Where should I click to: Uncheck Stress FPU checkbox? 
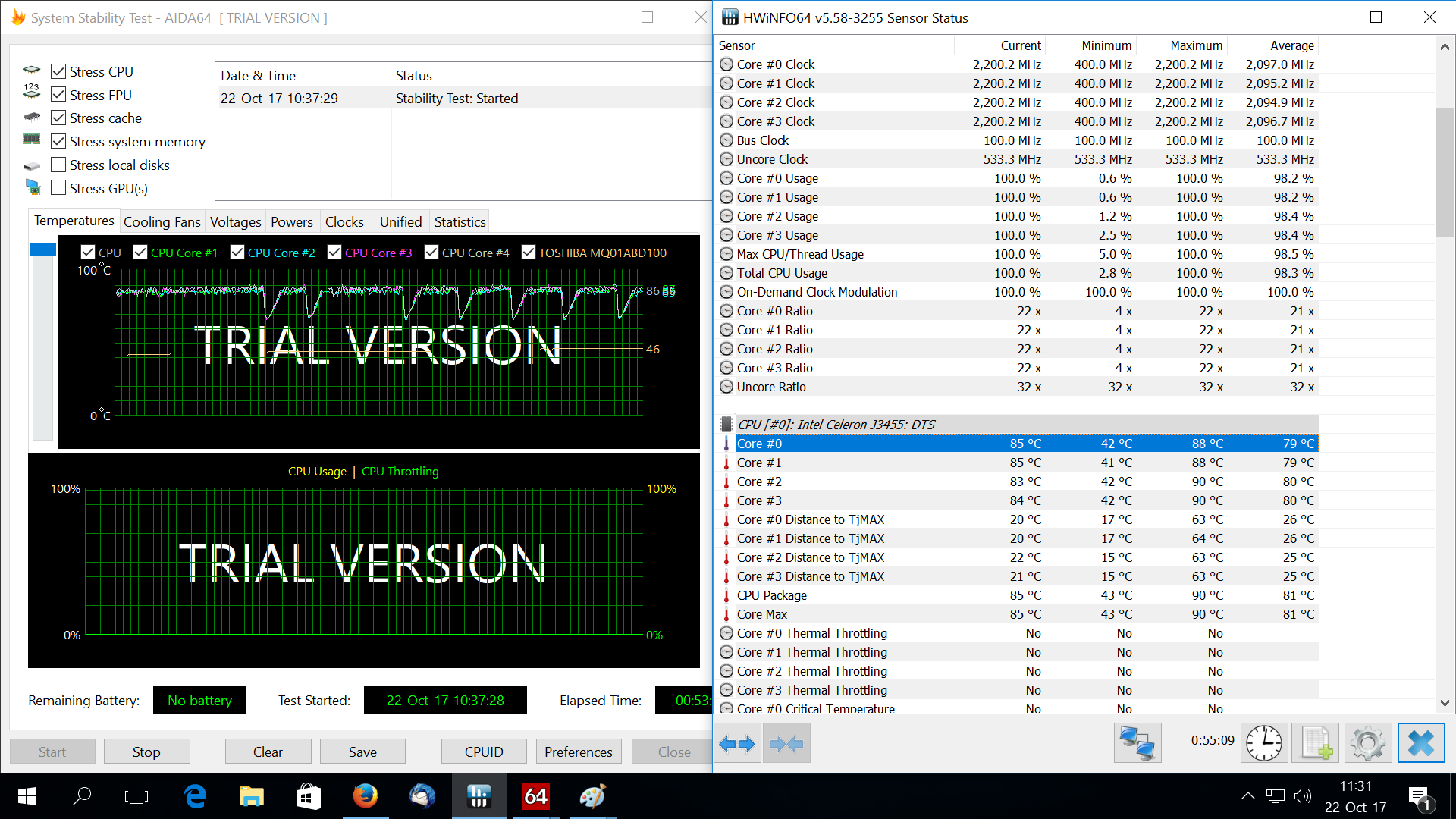pyautogui.click(x=58, y=95)
